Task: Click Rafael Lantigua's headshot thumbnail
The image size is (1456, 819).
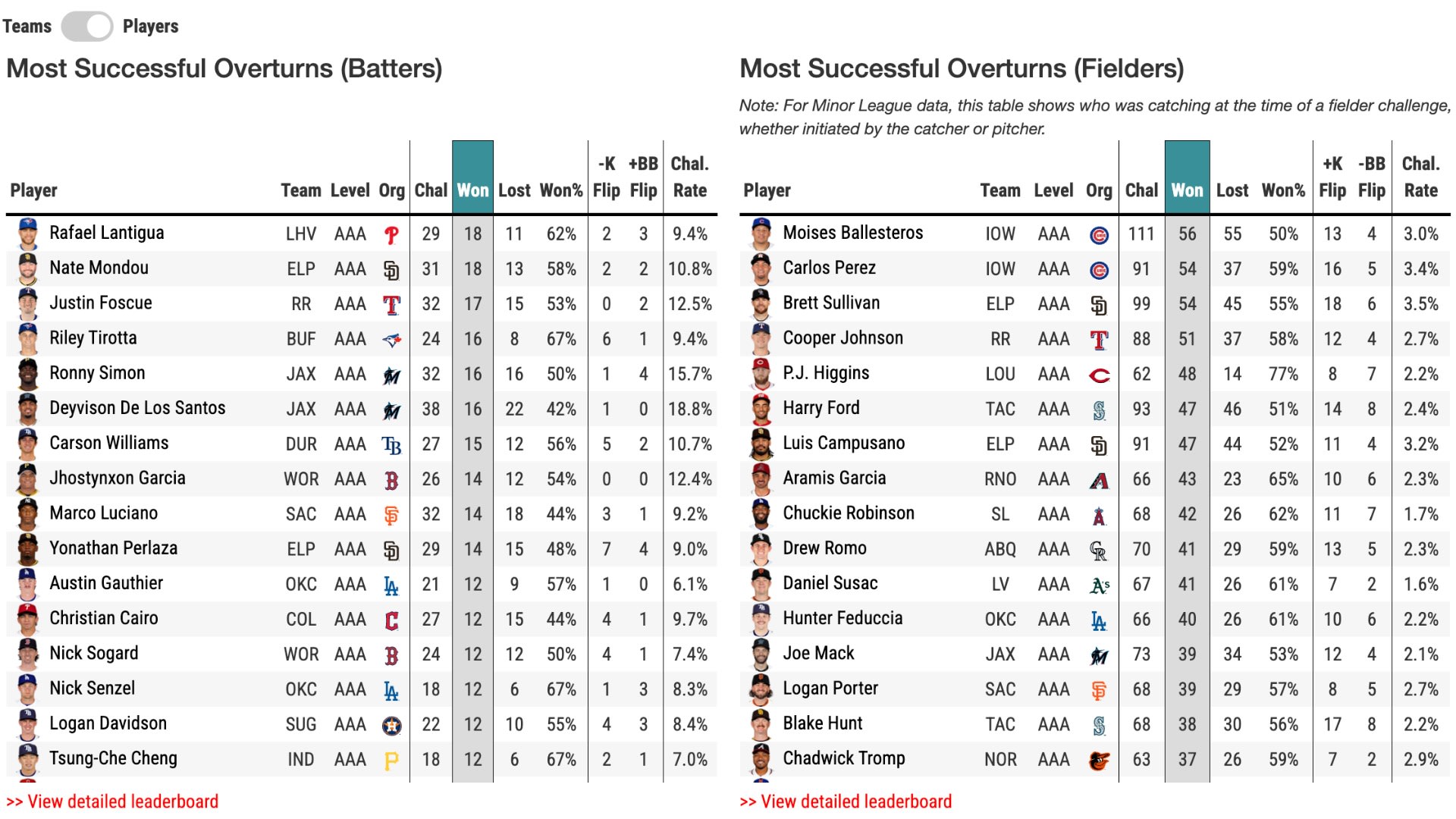Action: coord(28,234)
